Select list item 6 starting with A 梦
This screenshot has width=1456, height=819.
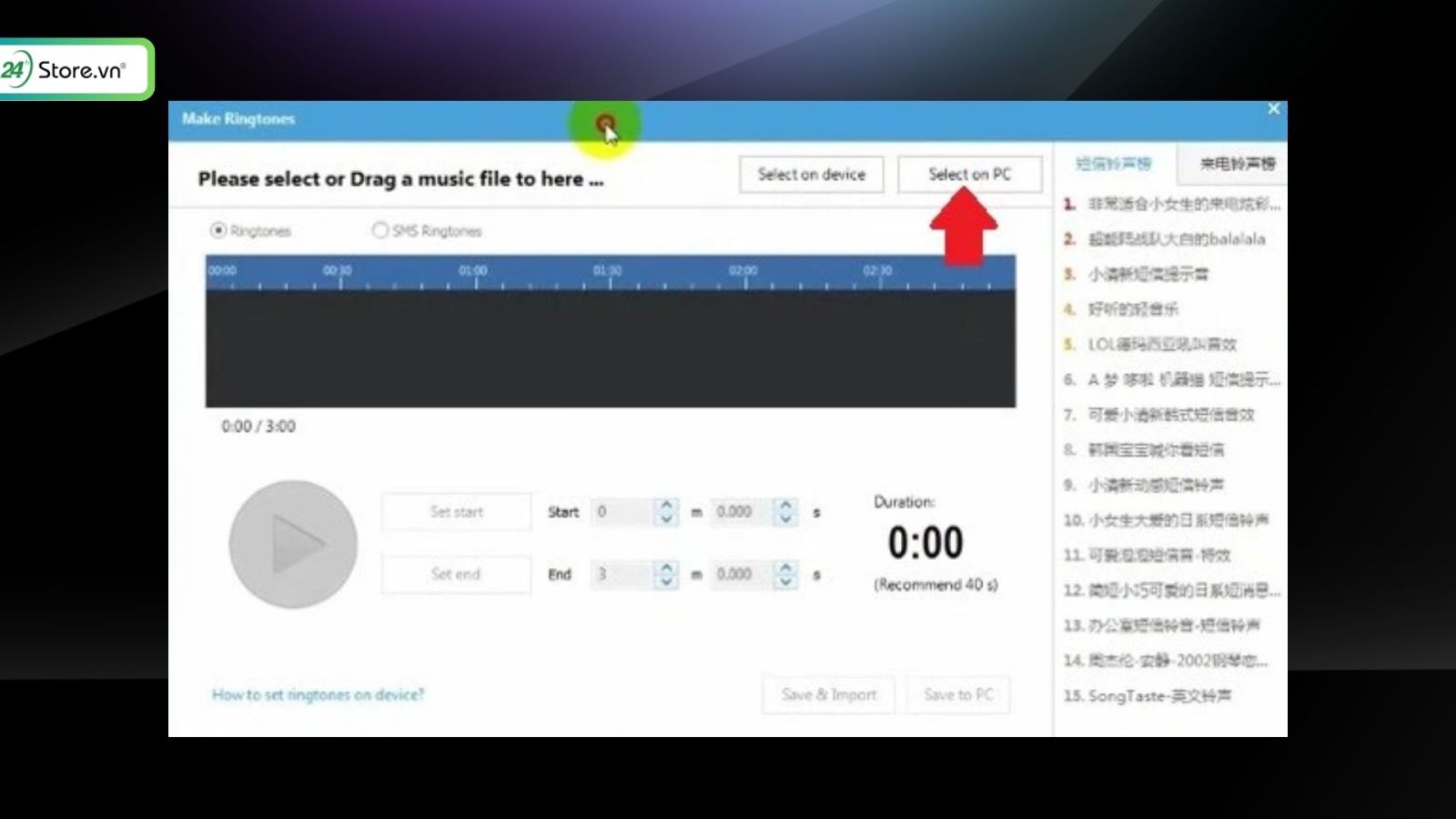tap(1171, 379)
